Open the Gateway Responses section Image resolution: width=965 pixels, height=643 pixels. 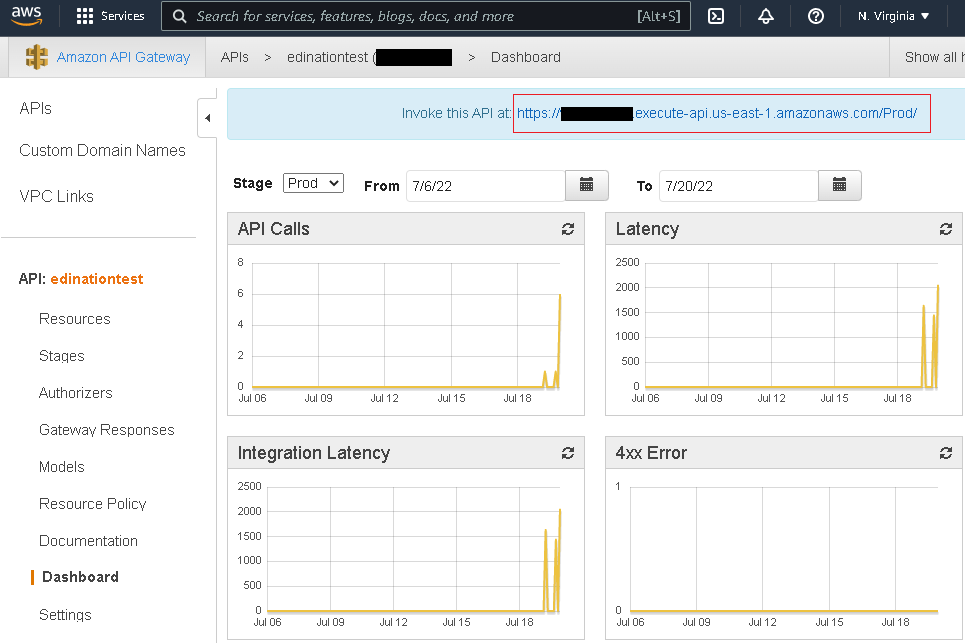click(106, 429)
